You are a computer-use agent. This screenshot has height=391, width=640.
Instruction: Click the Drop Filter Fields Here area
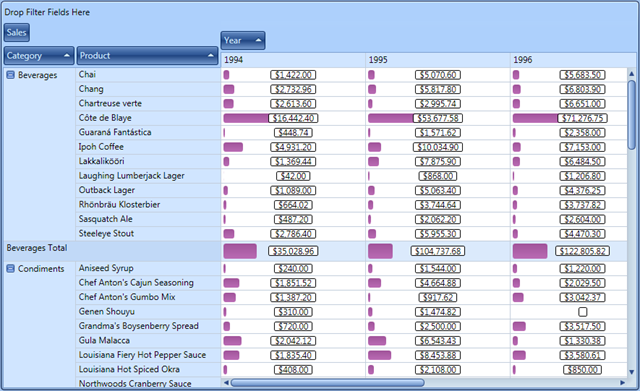pyautogui.click(x=47, y=12)
